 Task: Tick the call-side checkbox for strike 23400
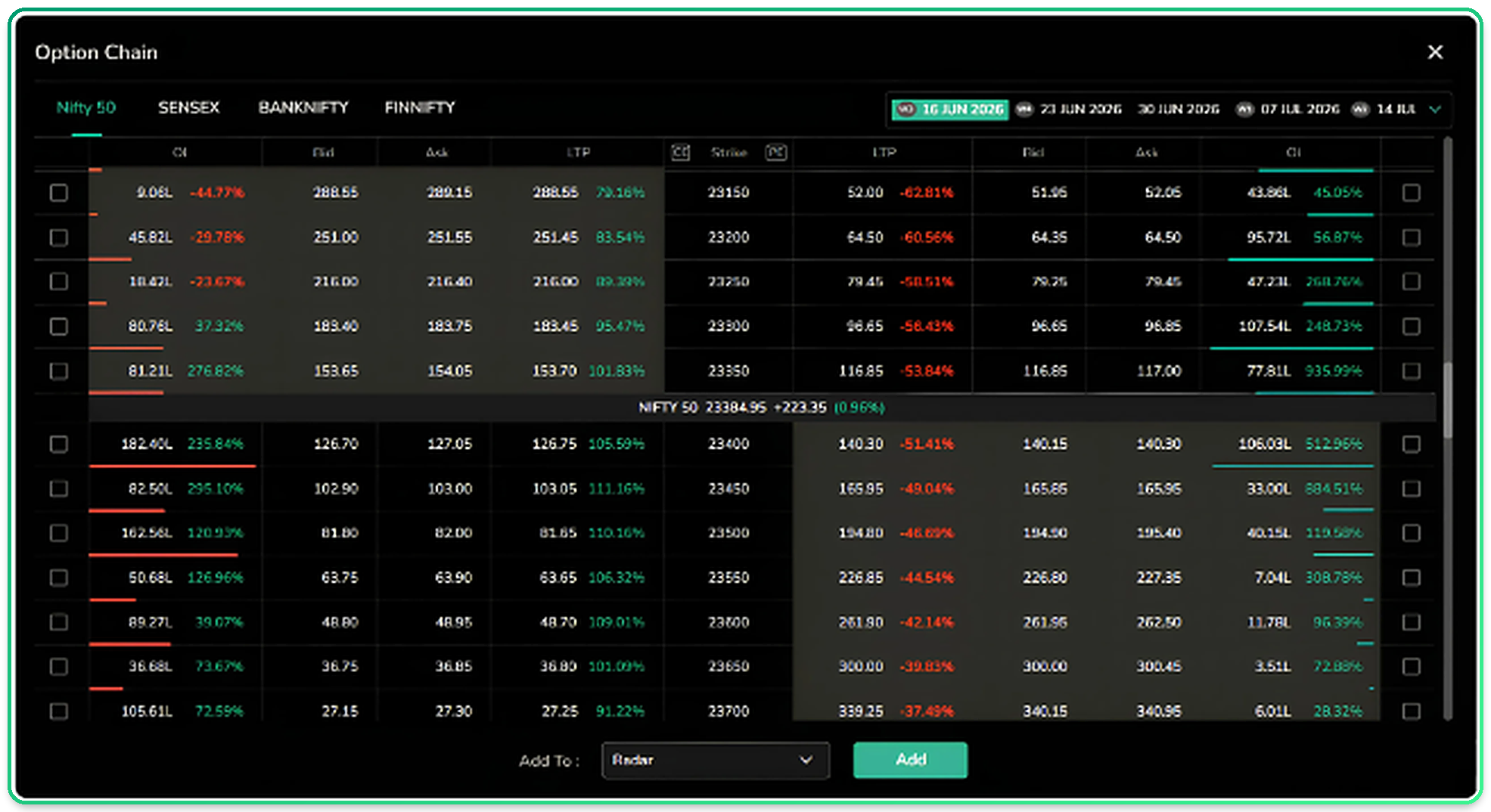58,444
